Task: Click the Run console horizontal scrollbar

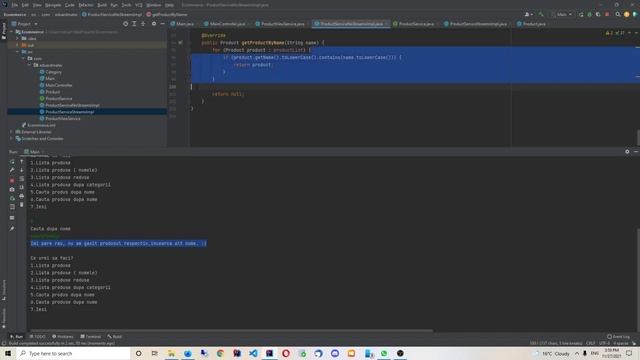Action: pos(231,331)
